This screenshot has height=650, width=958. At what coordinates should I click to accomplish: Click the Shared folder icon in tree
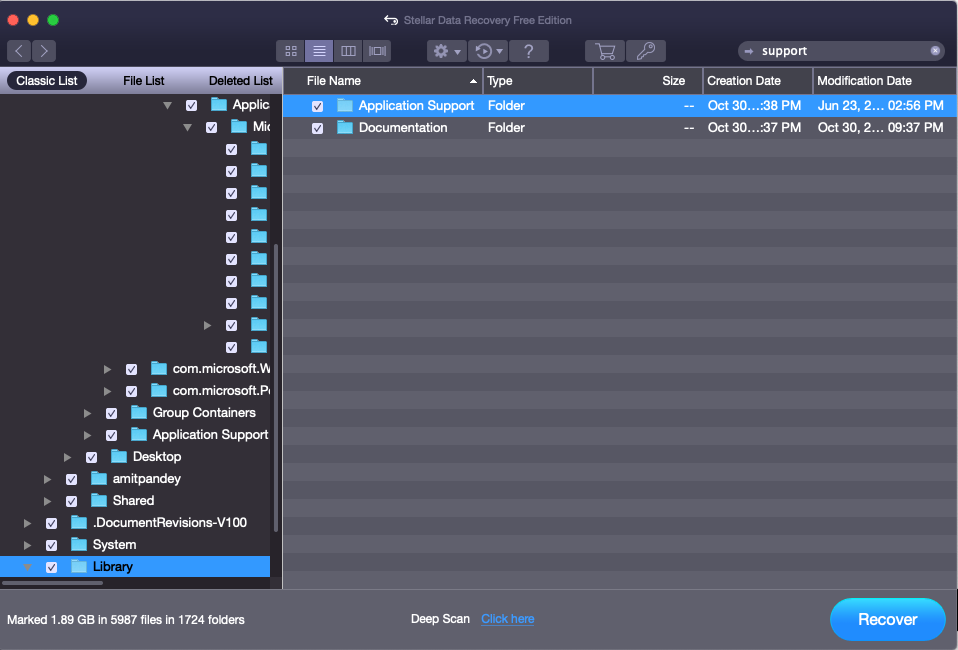[99, 500]
